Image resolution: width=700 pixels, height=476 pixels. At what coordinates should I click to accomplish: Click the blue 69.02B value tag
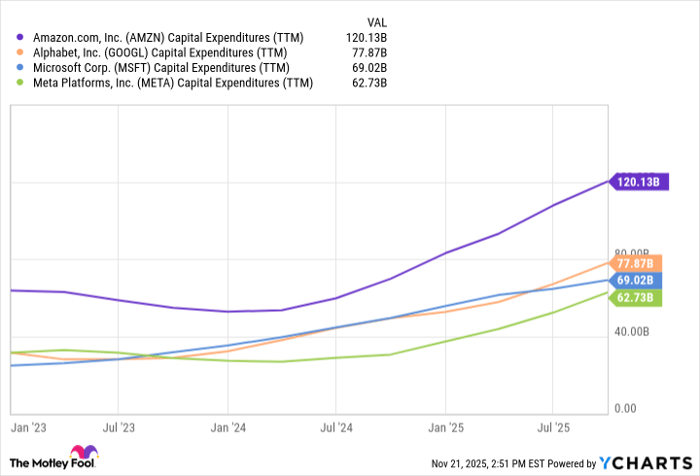pyautogui.click(x=634, y=281)
